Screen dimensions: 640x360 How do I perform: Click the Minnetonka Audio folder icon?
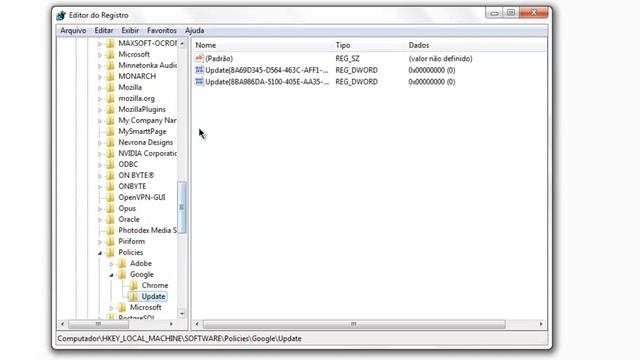(110, 65)
